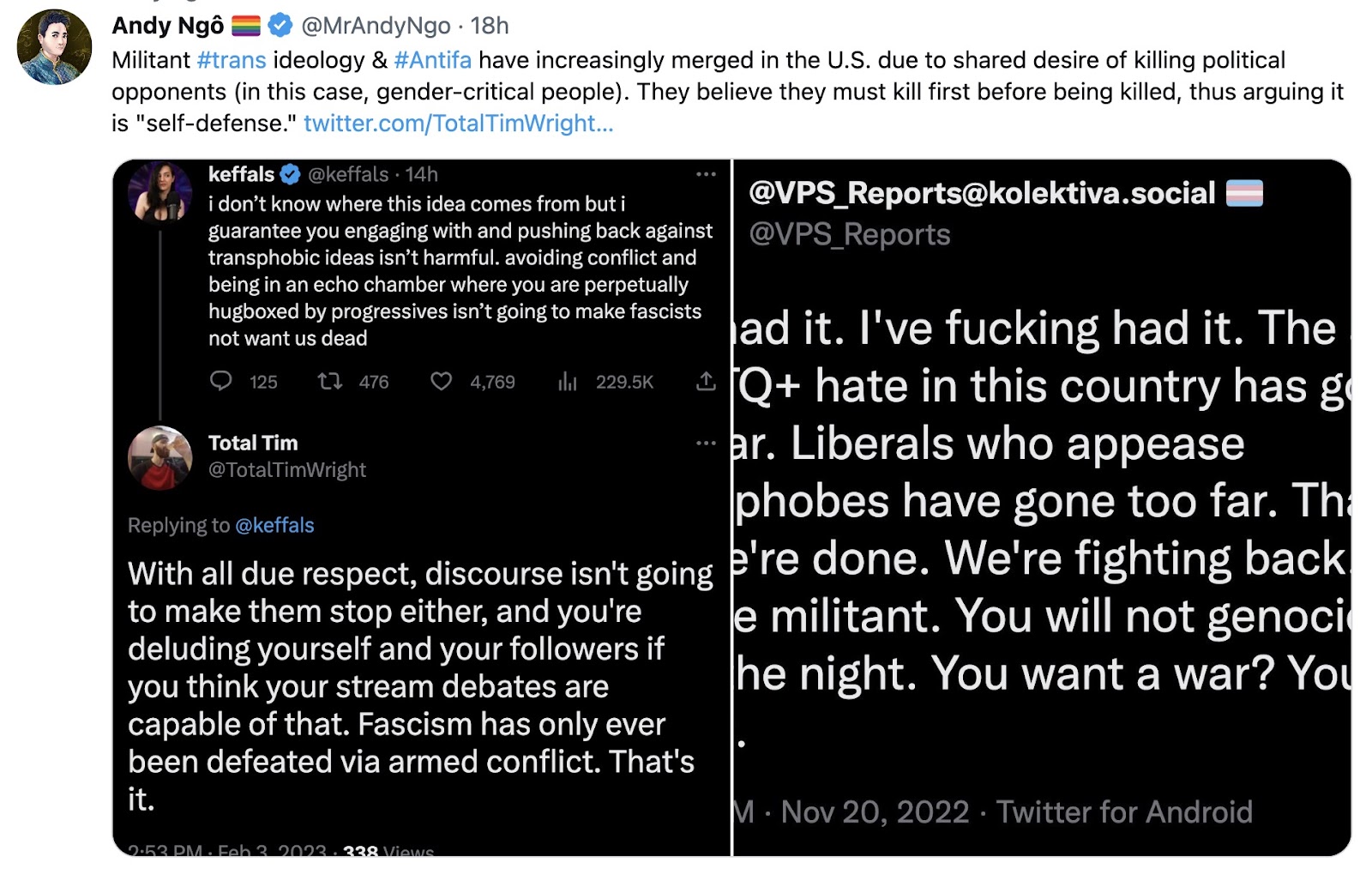Click Andy Ngô's blue verified badge
Image resolution: width=1372 pixels, height=869 pixels.
[280, 26]
